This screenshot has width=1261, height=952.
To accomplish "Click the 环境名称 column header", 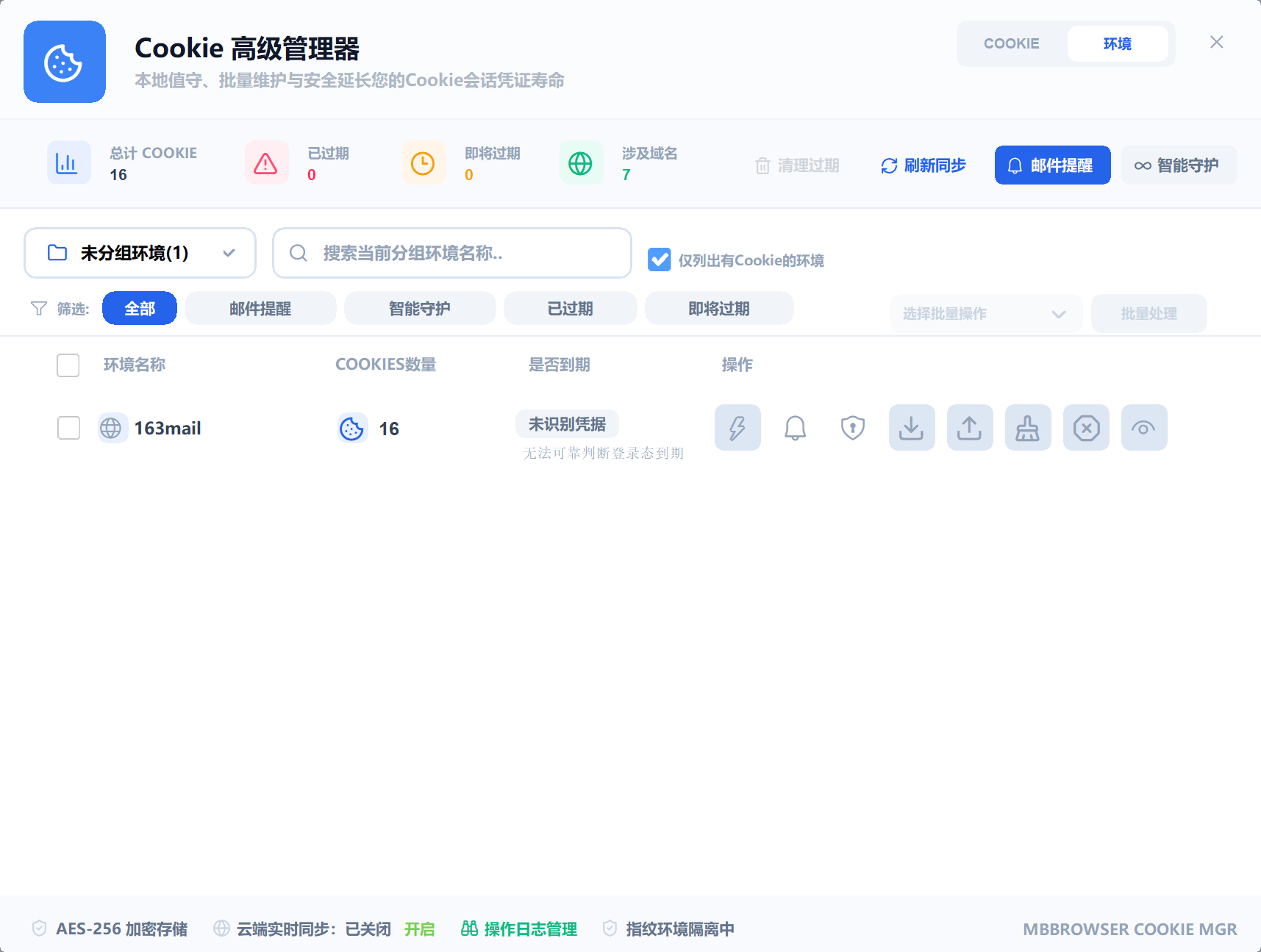I will (135, 365).
